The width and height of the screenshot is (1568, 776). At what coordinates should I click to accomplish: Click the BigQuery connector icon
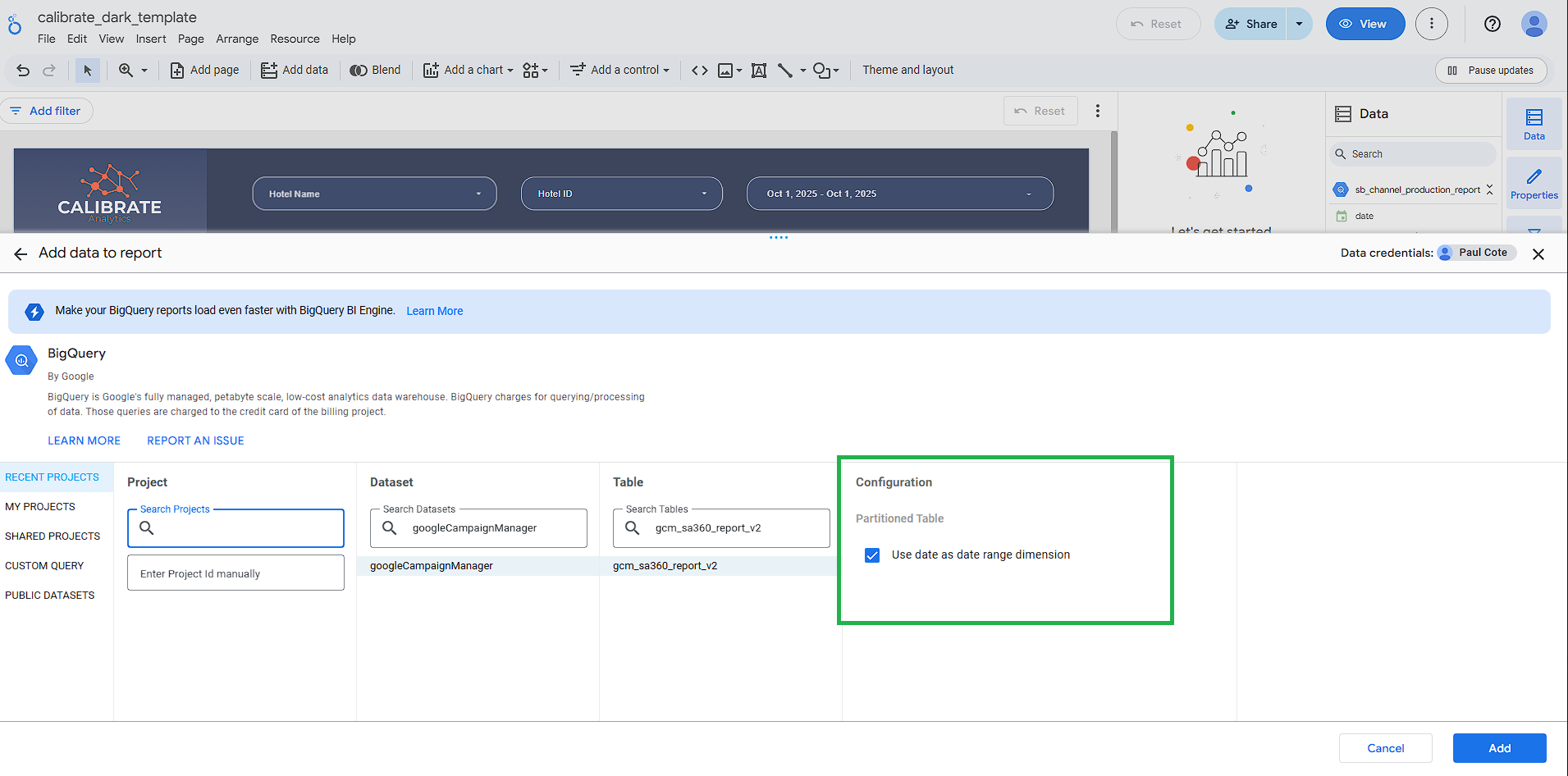pos(21,360)
